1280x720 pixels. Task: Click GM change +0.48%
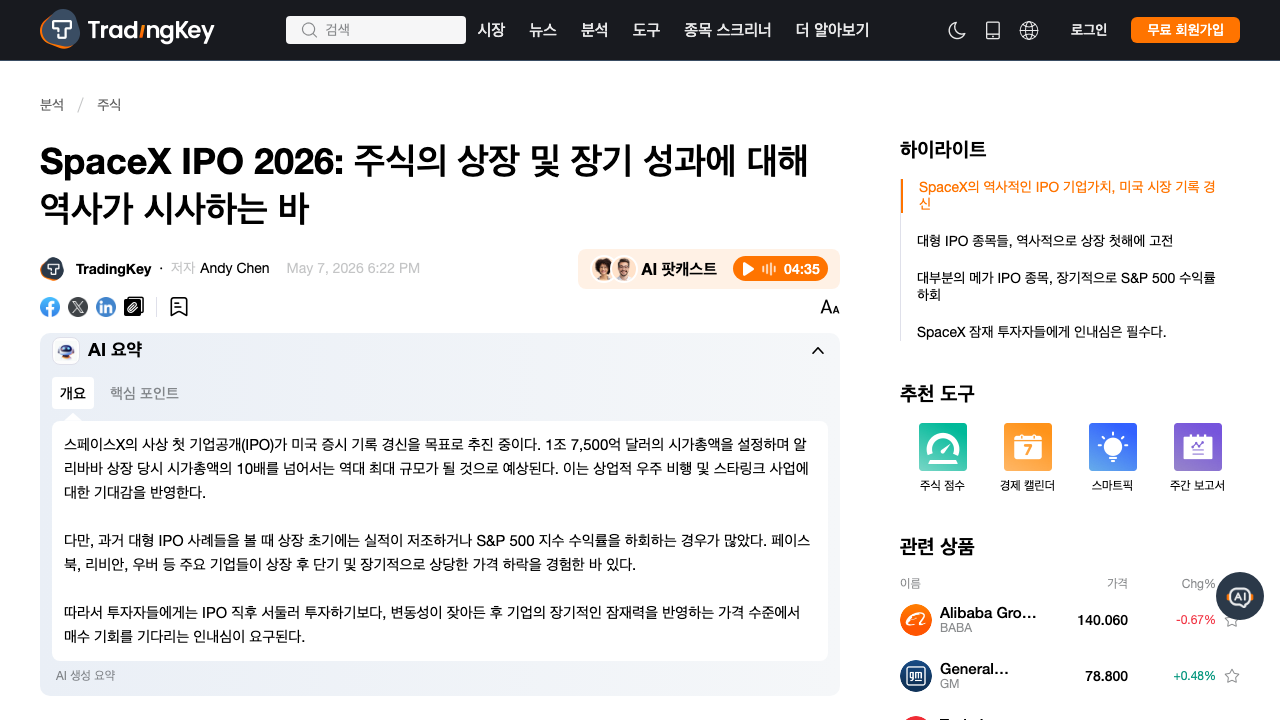coord(1194,676)
